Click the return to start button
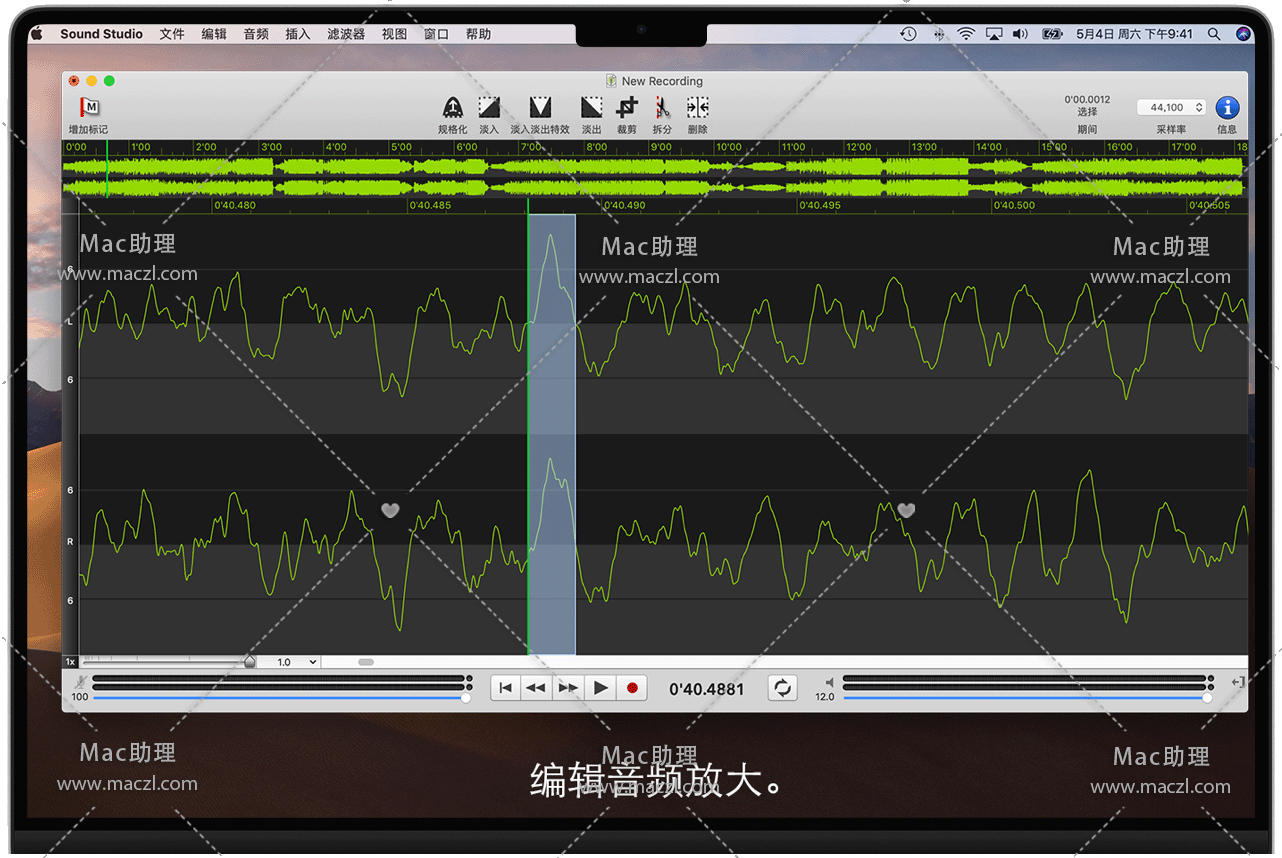 click(x=506, y=688)
